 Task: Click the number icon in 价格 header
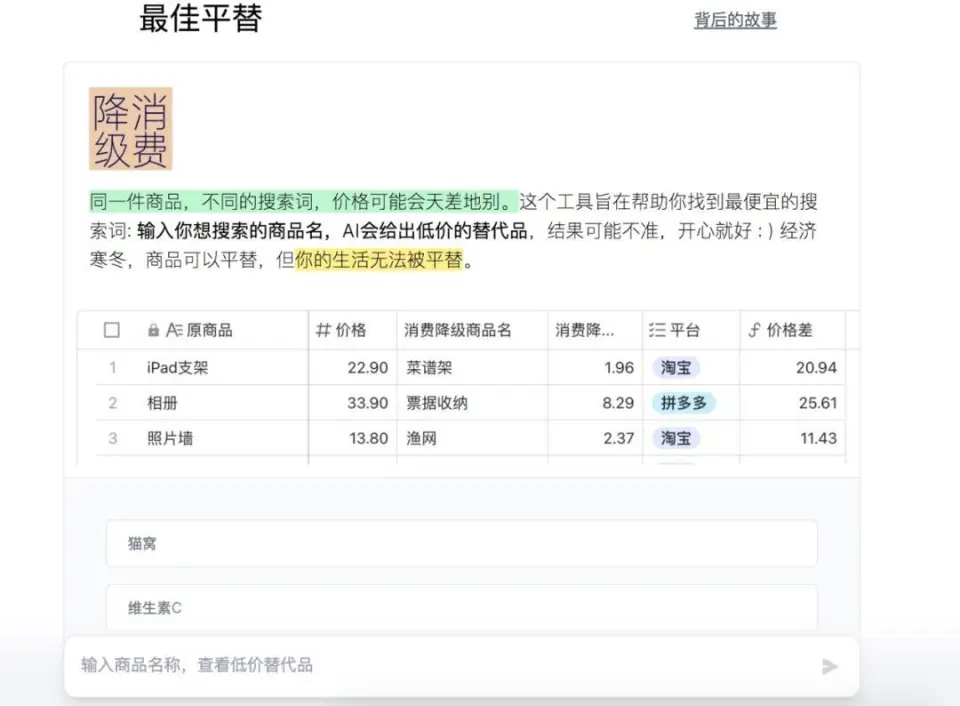click(x=323, y=330)
